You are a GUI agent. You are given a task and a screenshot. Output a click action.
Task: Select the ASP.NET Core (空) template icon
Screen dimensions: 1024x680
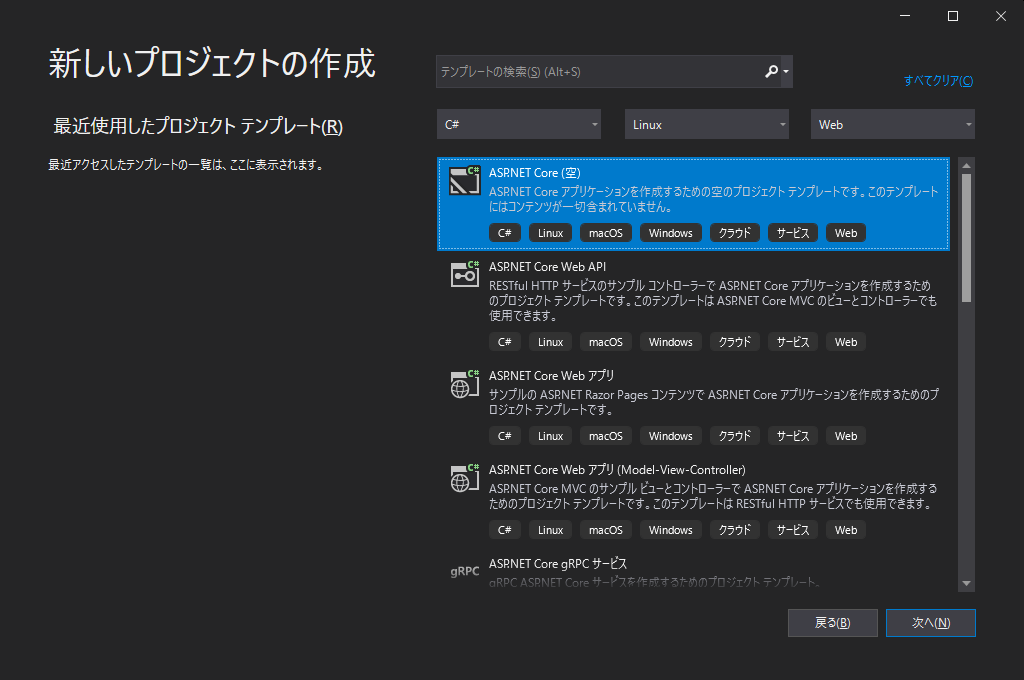tap(463, 182)
